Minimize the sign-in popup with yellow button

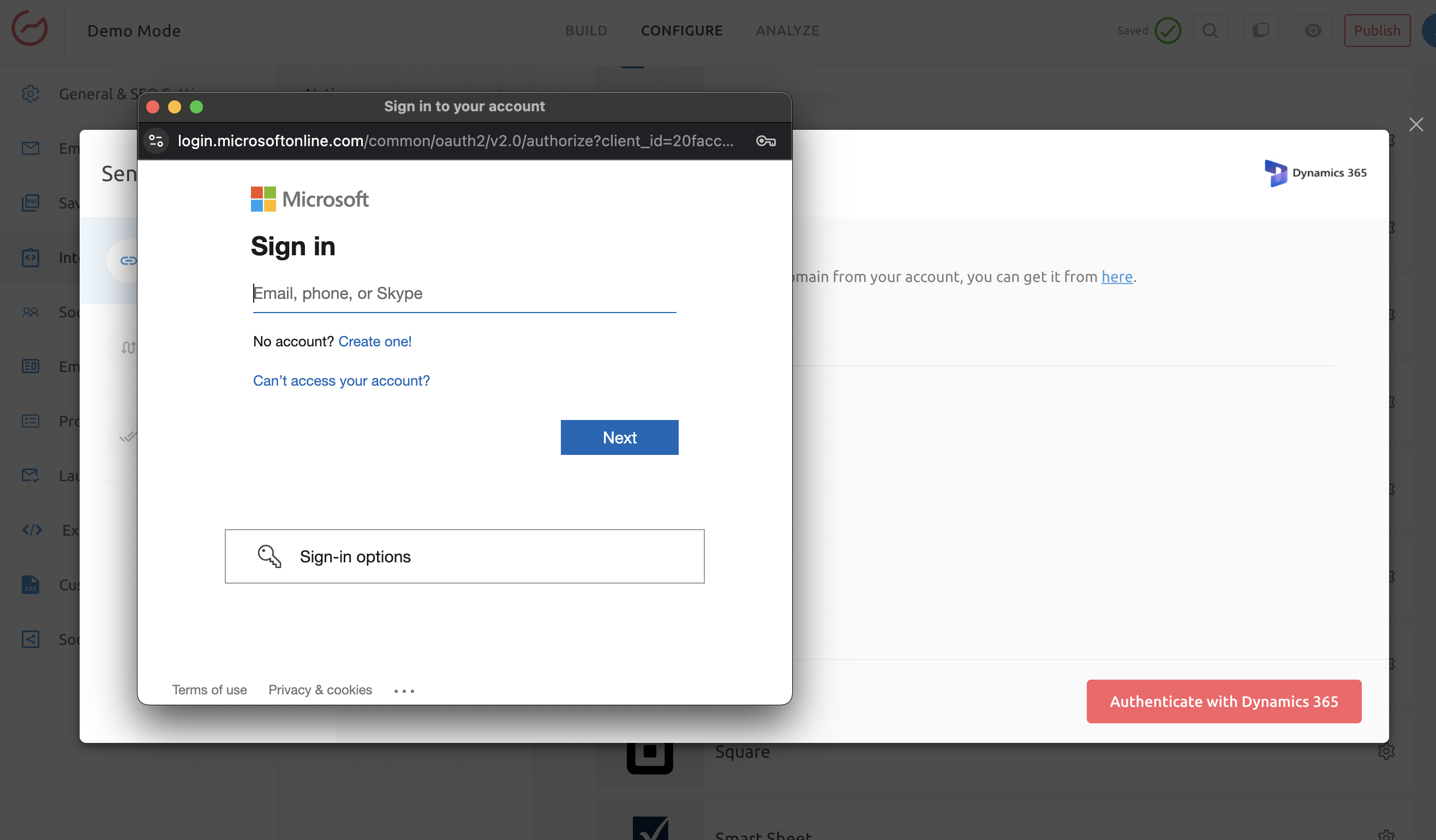175,106
